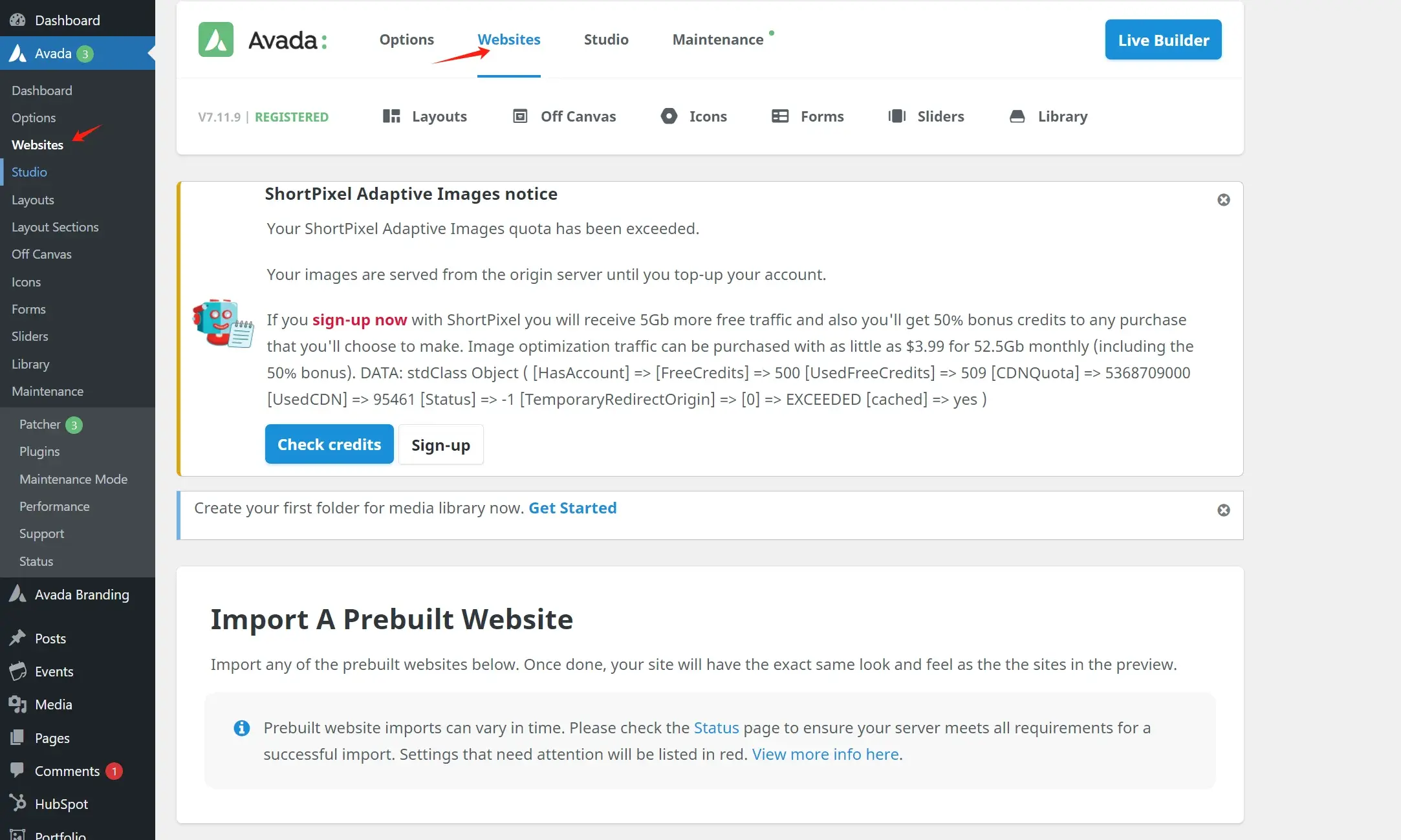
Task: Click the Icons hexagon icon
Action: click(669, 116)
